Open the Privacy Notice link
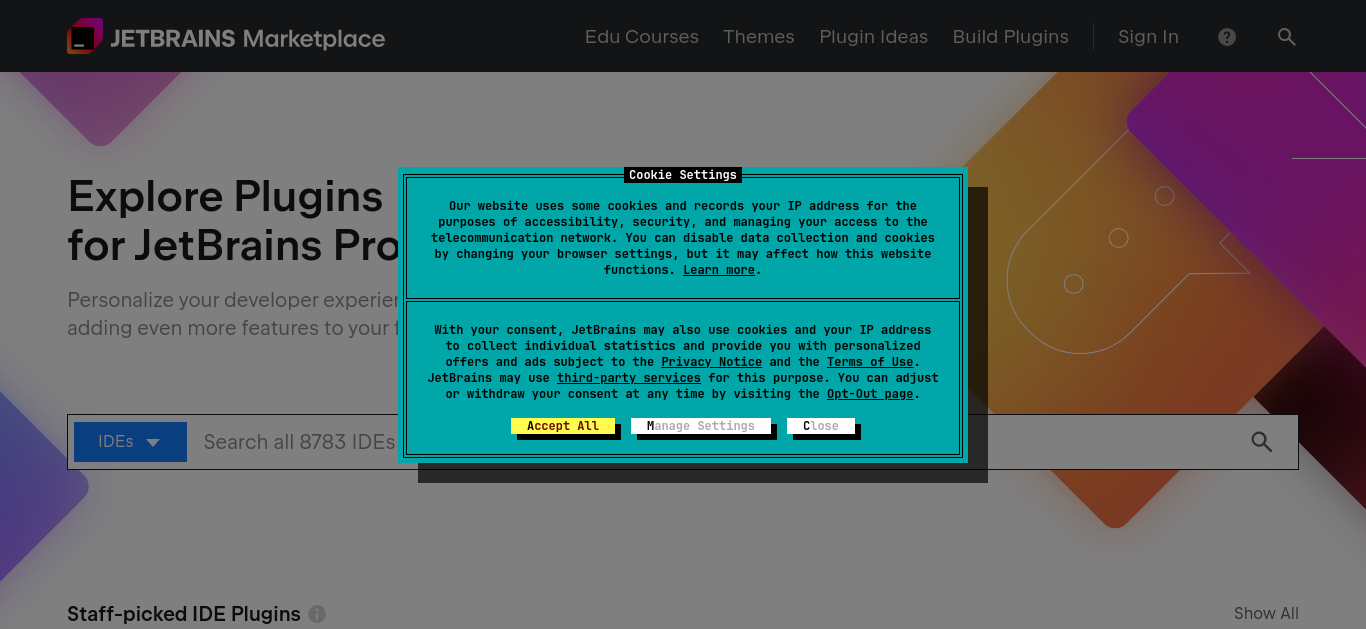 tap(712, 362)
